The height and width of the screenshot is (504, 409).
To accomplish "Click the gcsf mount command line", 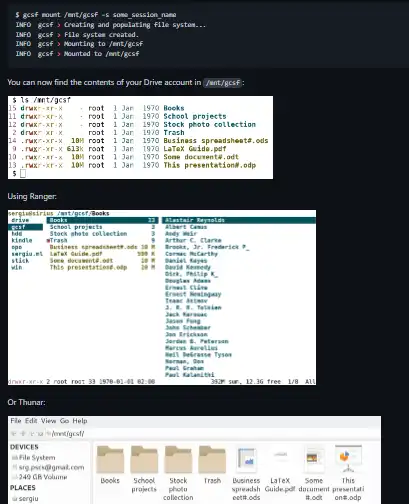I will [96, 15].
